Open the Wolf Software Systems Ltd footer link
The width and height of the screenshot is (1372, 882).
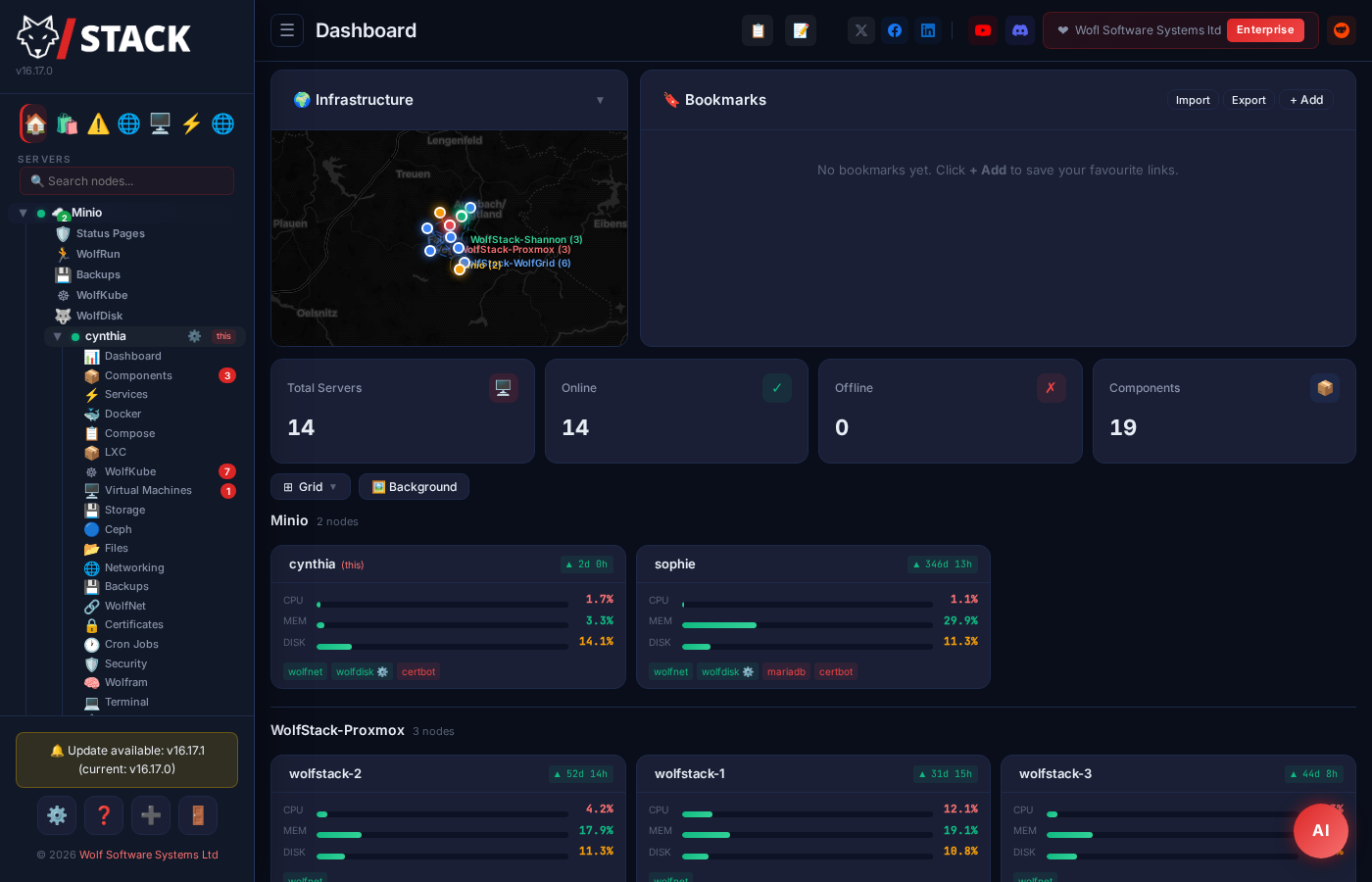tap(149, 855)
